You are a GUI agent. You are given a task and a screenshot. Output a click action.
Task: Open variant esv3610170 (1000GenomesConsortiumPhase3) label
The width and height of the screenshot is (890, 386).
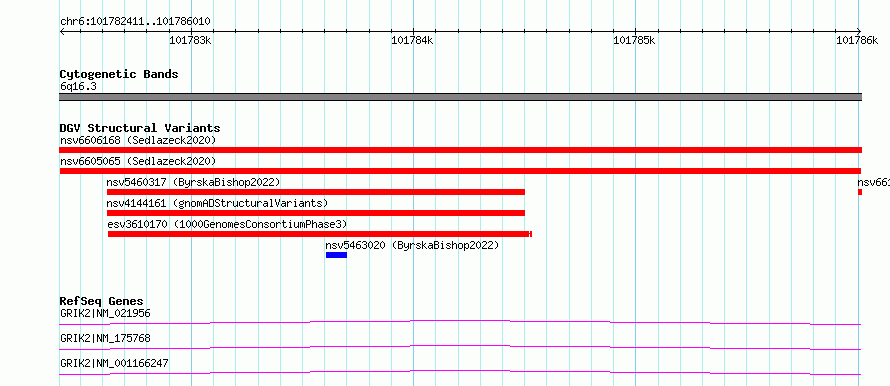coord(227,224)
